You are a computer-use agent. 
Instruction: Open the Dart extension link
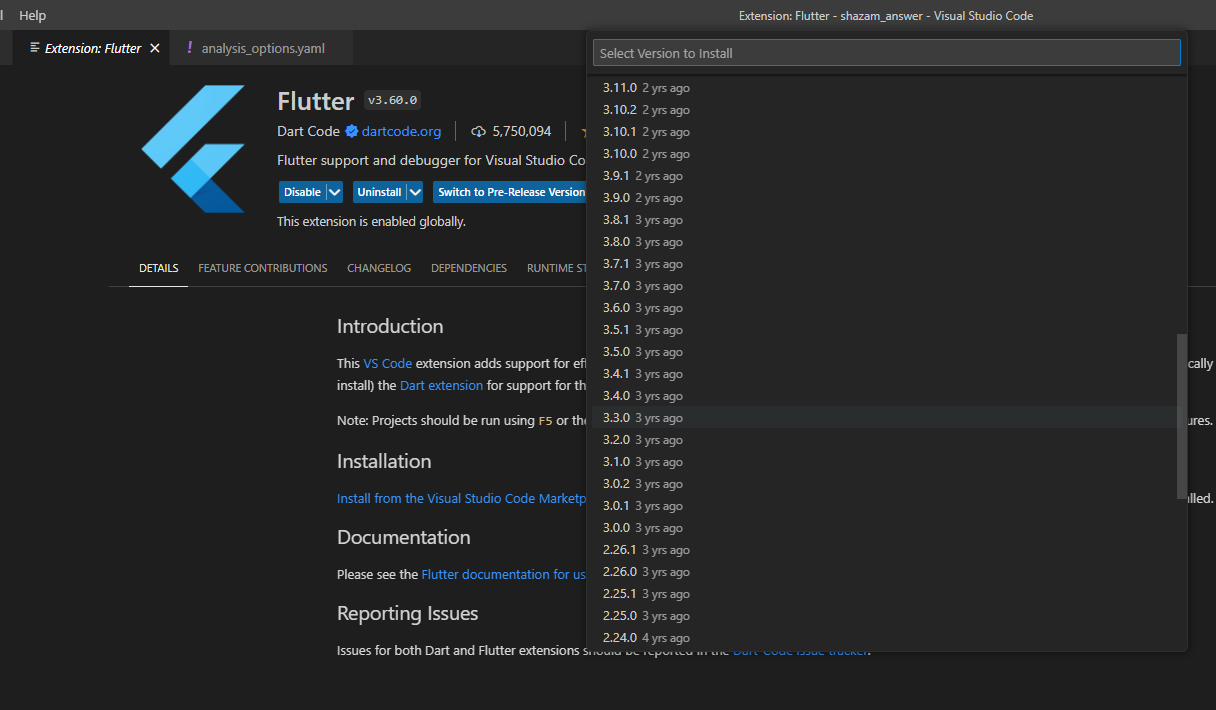tap(441, 385)
